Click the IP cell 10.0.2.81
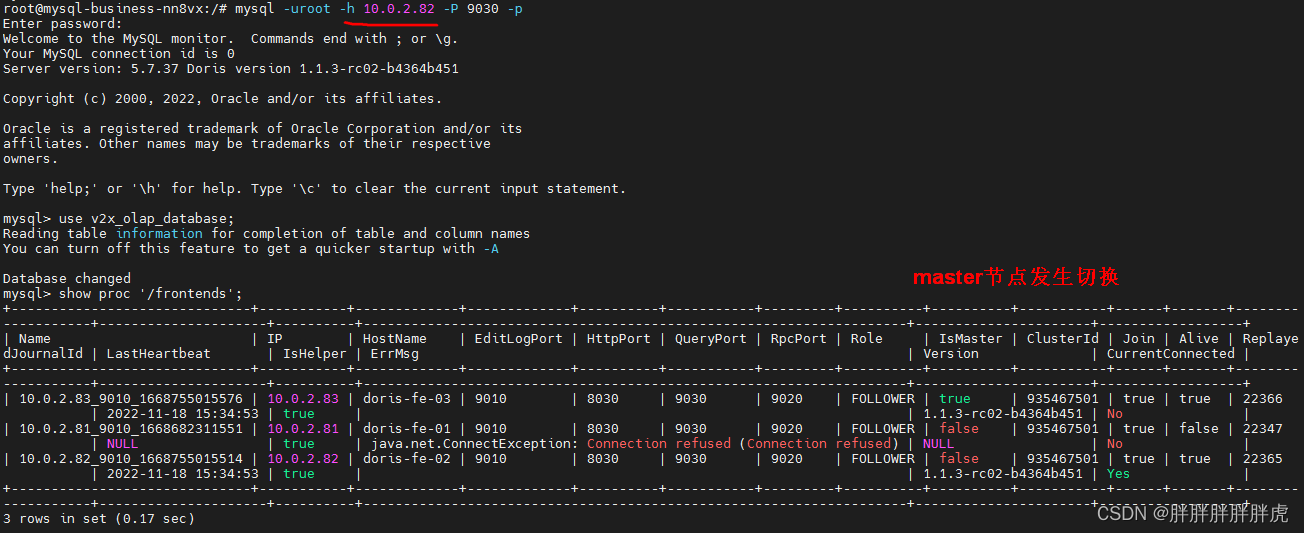The image size is (1304, 533). (303, 429)
